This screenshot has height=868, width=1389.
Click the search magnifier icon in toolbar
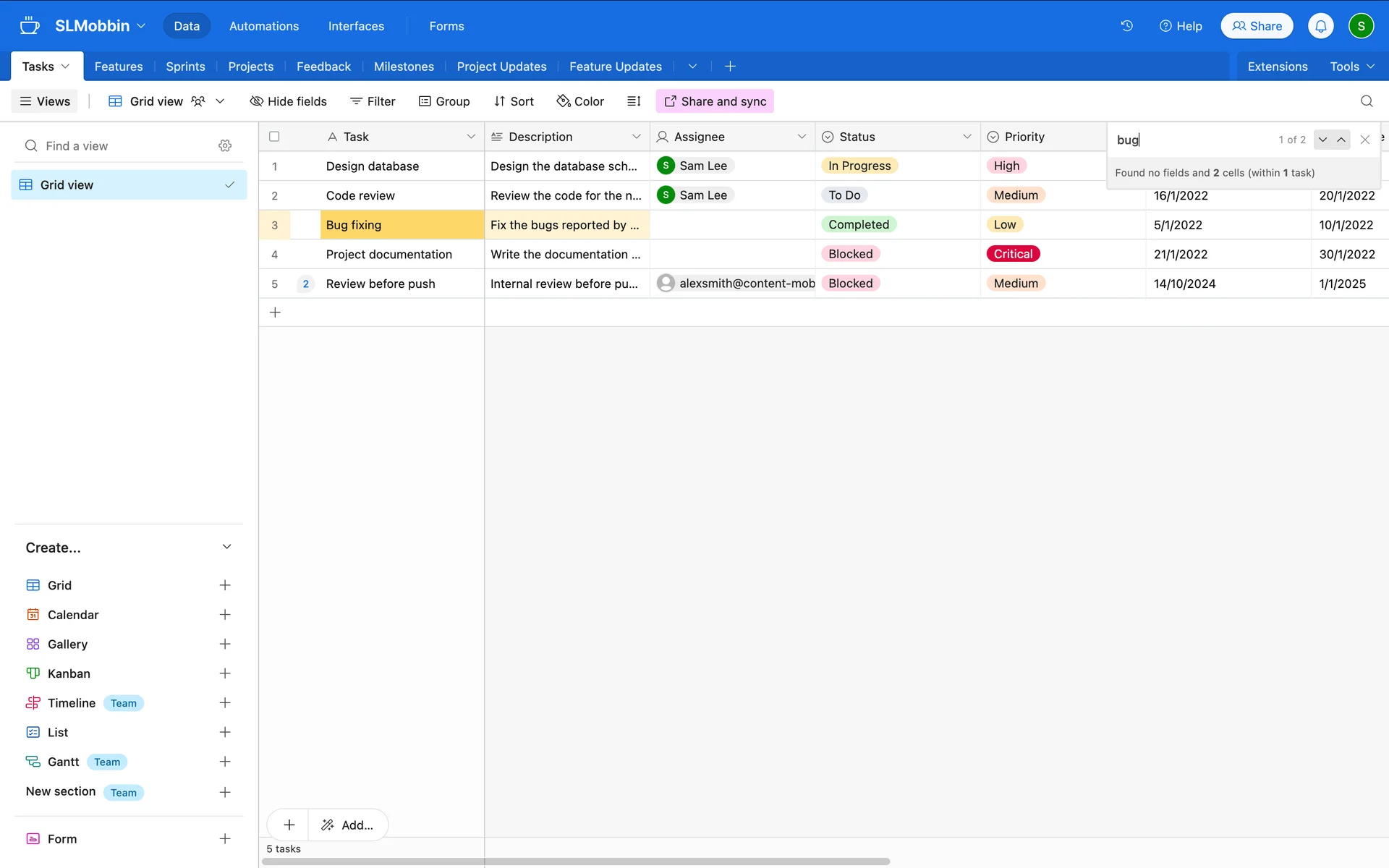click(1366, 101)
